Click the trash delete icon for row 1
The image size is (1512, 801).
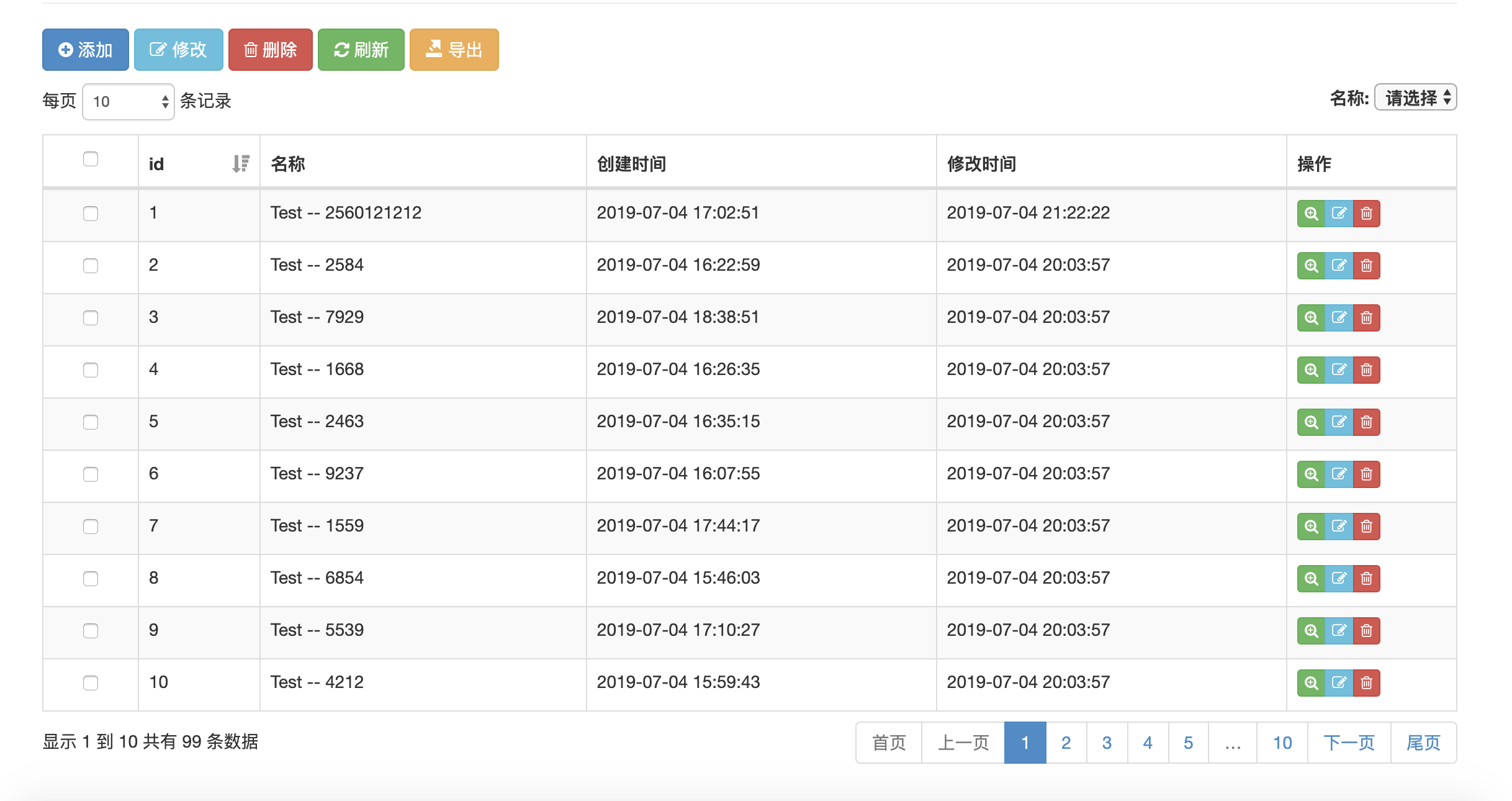click(x=1367, y=214)
